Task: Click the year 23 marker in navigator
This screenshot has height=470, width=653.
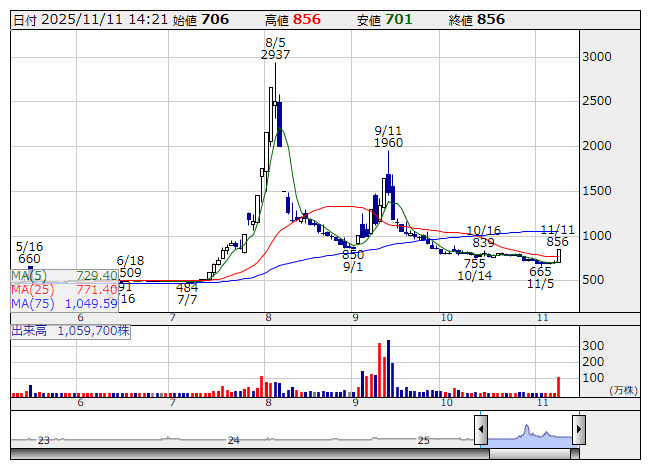Action: click(43, 440)
